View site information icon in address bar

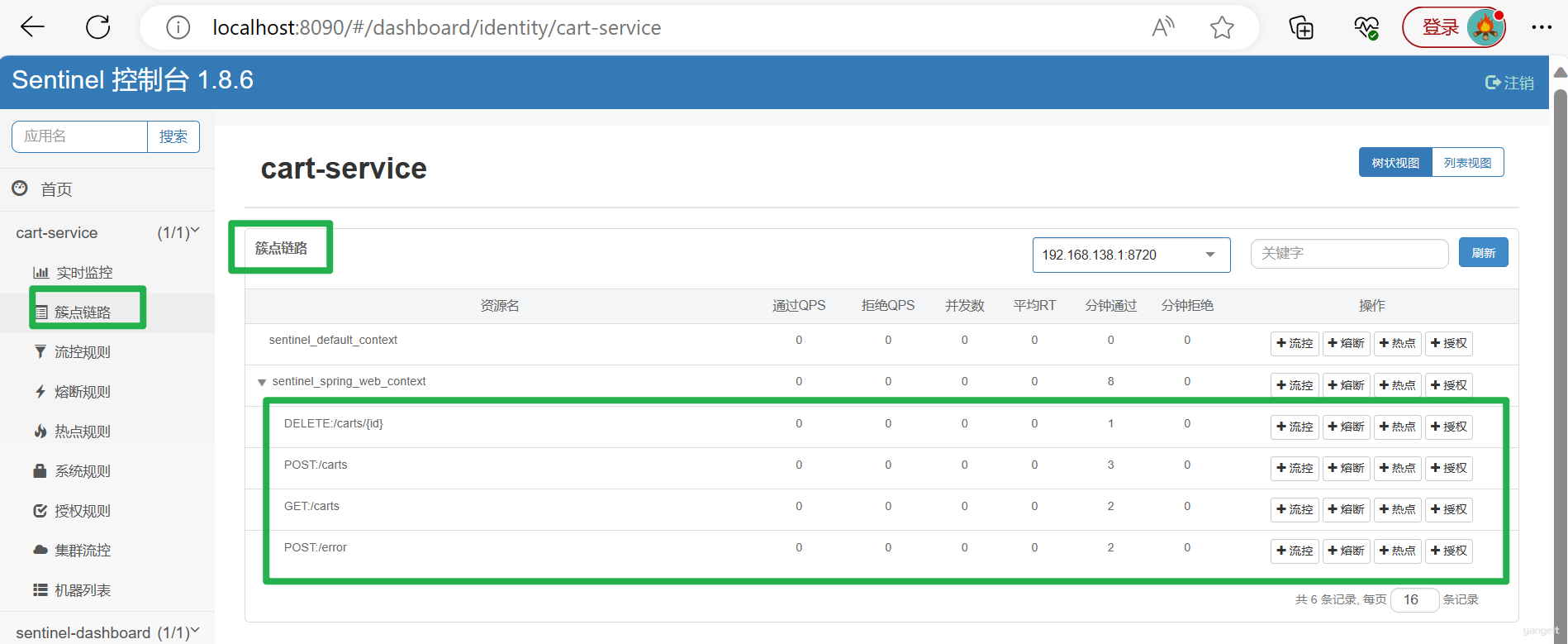tap(178, 28)
